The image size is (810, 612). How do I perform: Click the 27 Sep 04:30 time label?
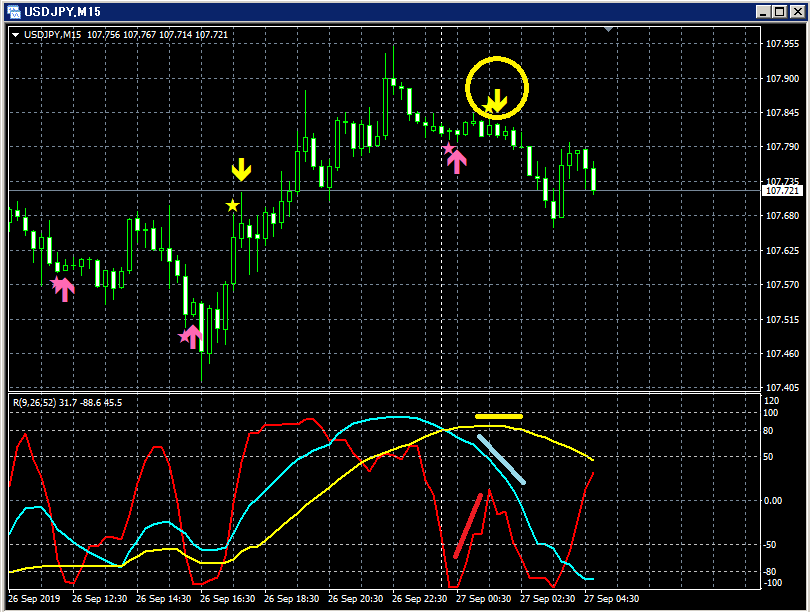pyautogui.click(x=612, y=599)
